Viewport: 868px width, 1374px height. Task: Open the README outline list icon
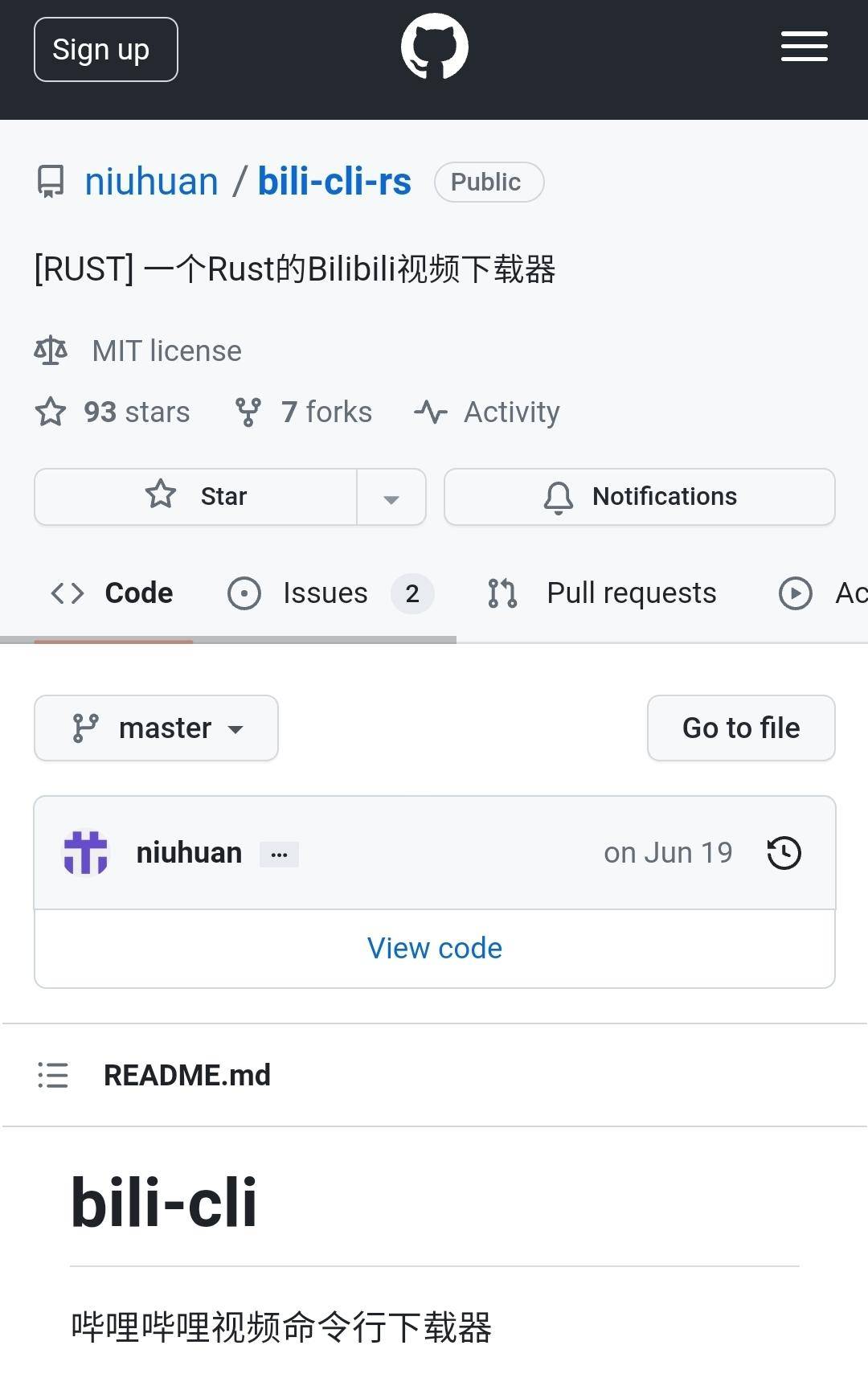53,1075
